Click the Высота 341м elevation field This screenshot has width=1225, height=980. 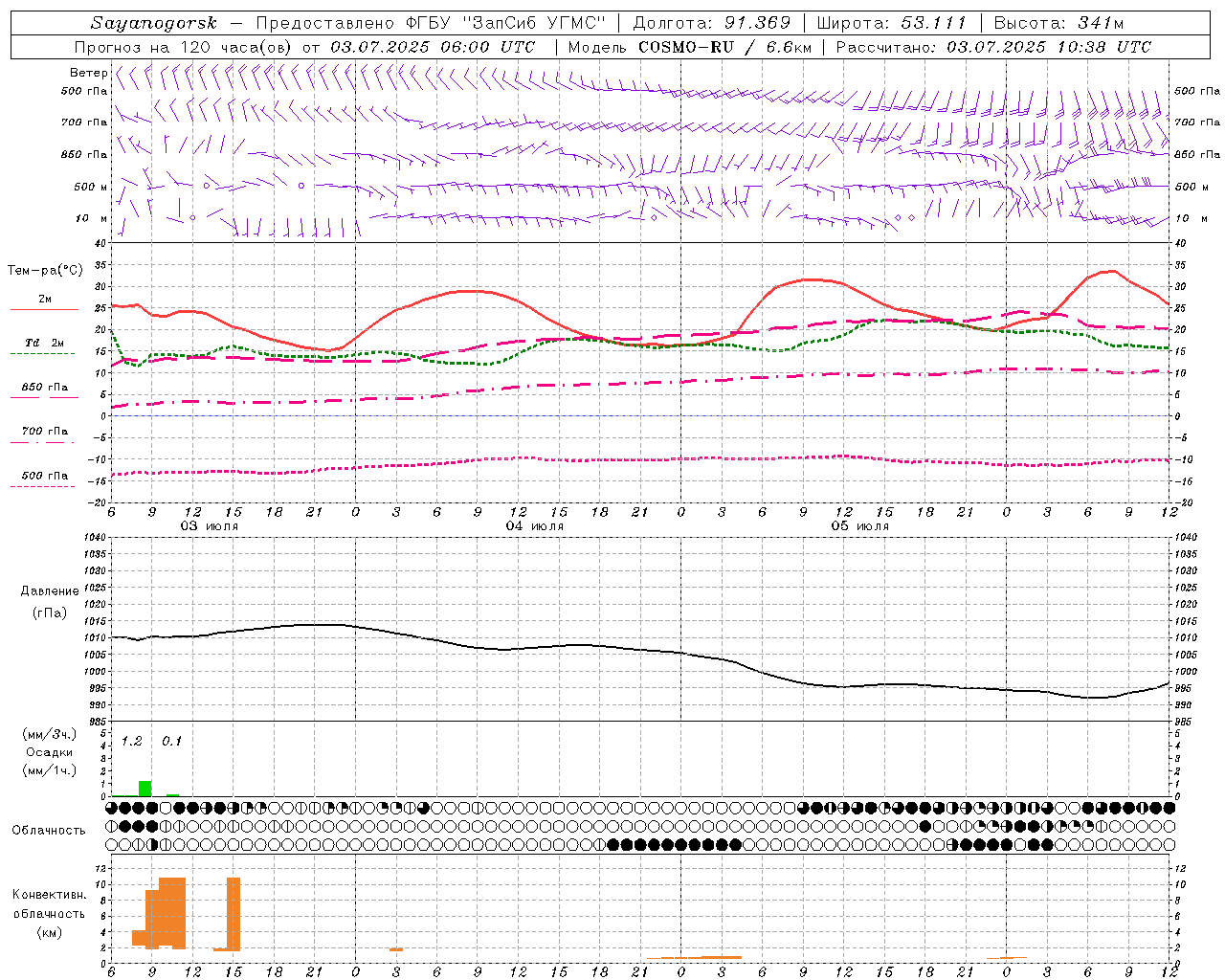(1058, 23)
